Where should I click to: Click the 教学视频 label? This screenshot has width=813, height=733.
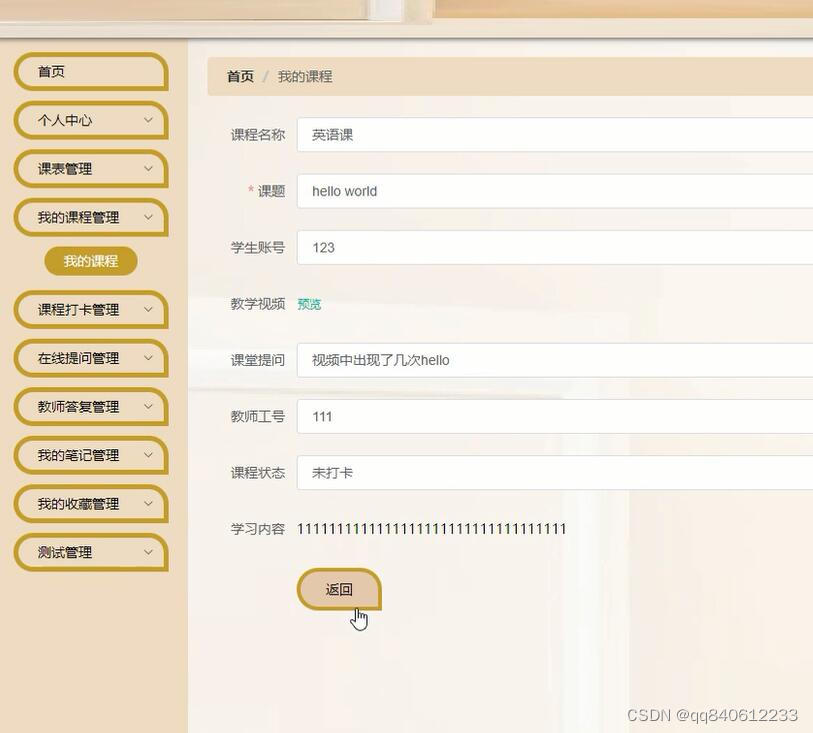coord(258,304)
